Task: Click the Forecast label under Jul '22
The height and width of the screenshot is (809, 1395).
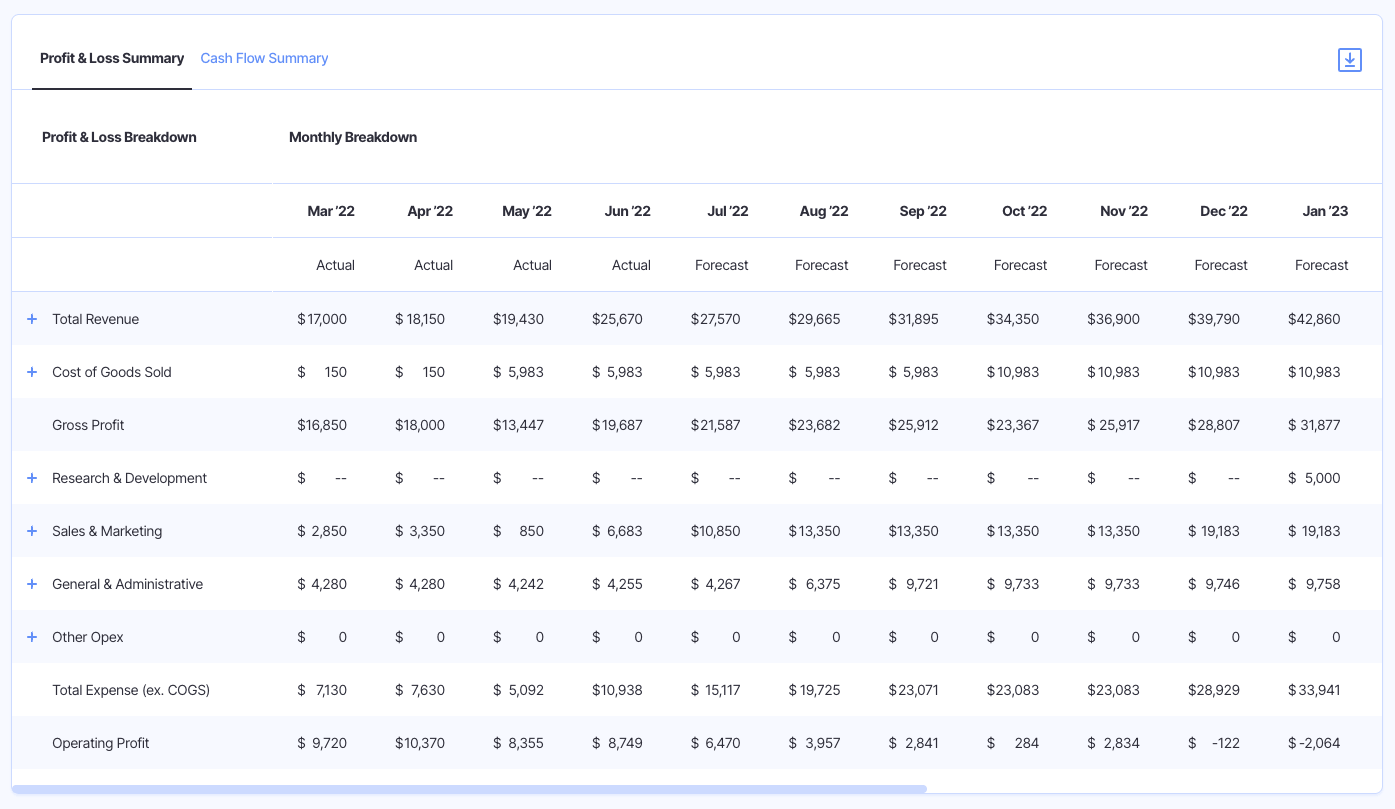Action: (721, 264)
